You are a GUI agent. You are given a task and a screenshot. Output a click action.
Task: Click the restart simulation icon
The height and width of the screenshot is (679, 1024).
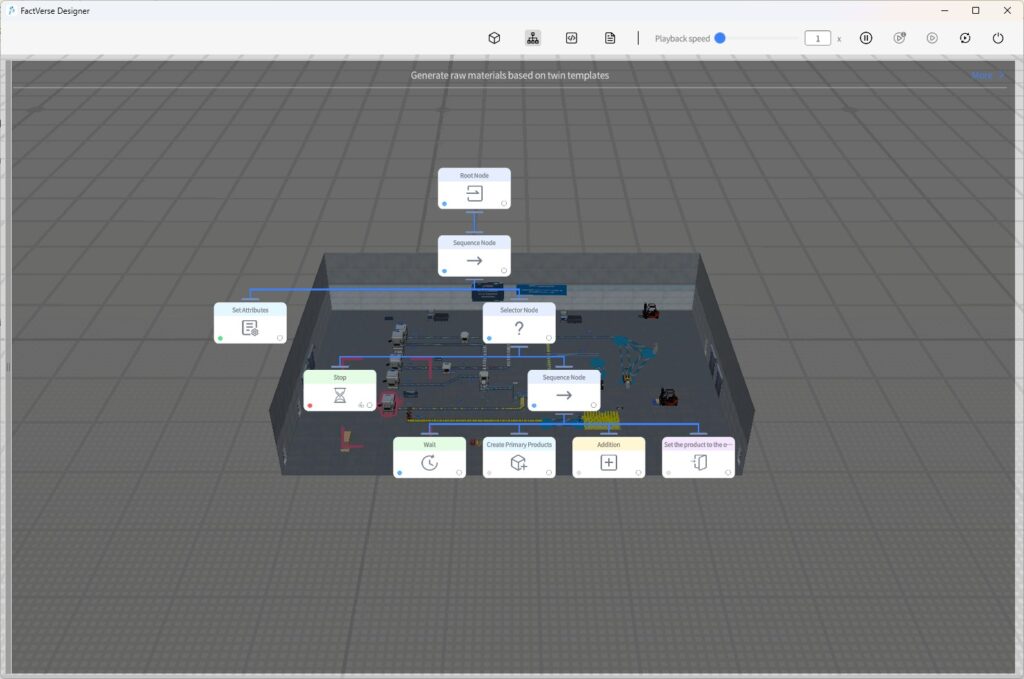(964, 37)
